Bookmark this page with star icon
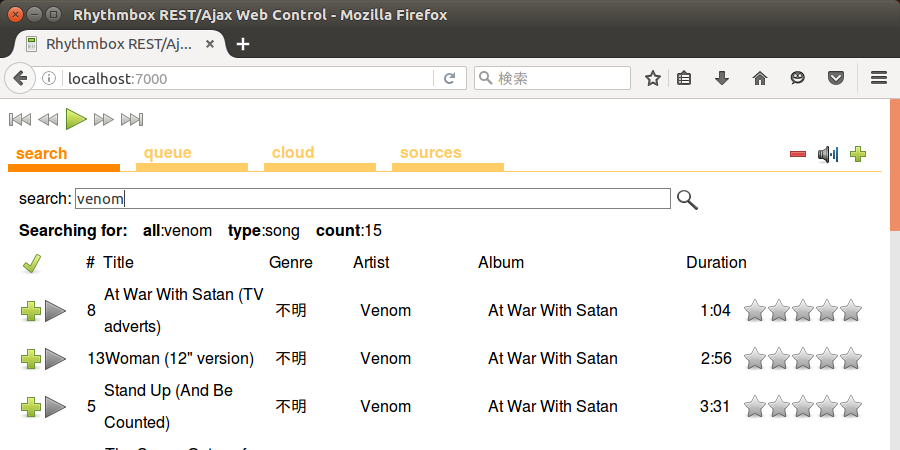This screenshot has height=450, width=900. (x=653, y=78)
